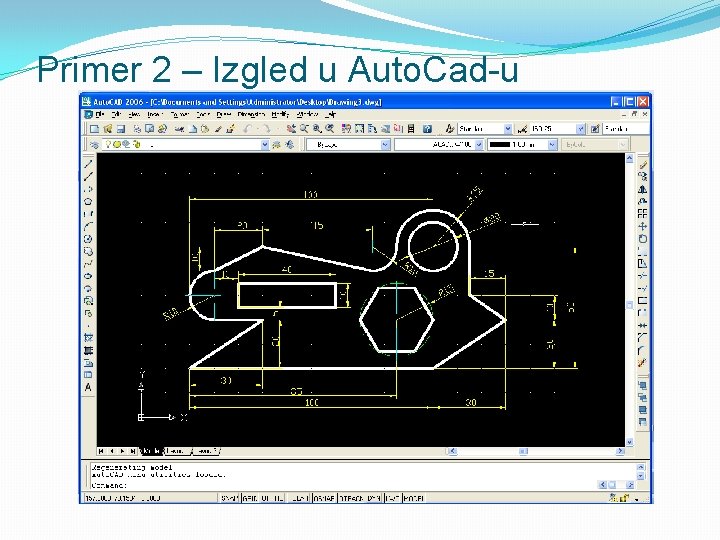
Task: Expand the lineweight control dropdown
Action: click(x=552, y=145)
